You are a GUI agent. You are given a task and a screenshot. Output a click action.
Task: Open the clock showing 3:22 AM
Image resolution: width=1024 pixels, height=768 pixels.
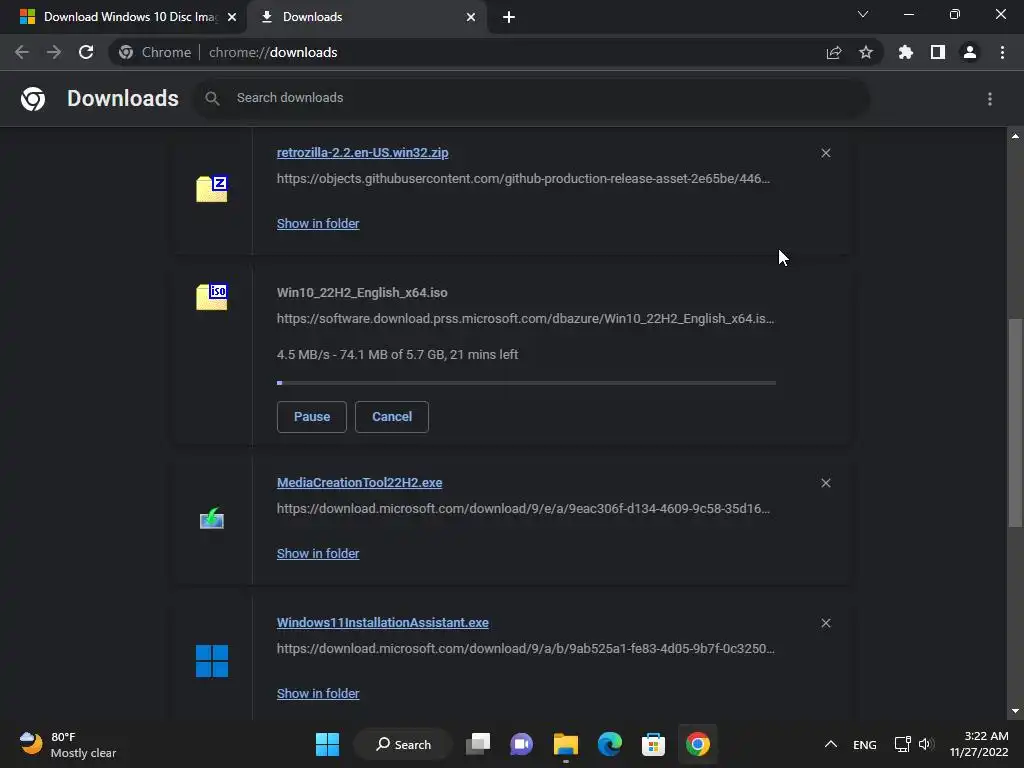pos(979,744)
